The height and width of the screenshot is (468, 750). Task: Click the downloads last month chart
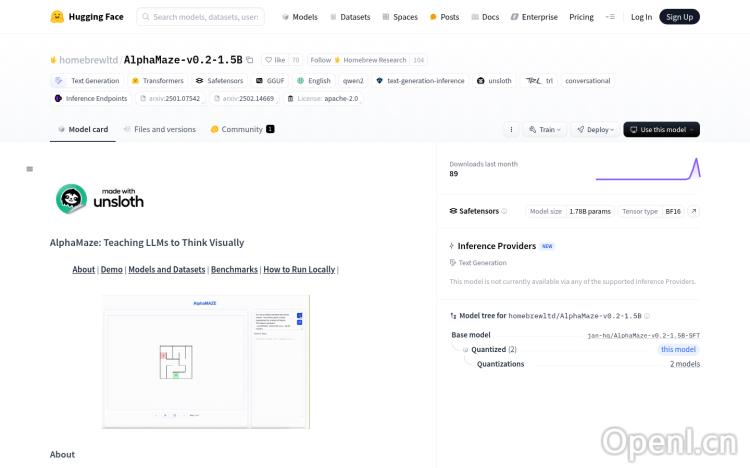(x=647, y=169)
